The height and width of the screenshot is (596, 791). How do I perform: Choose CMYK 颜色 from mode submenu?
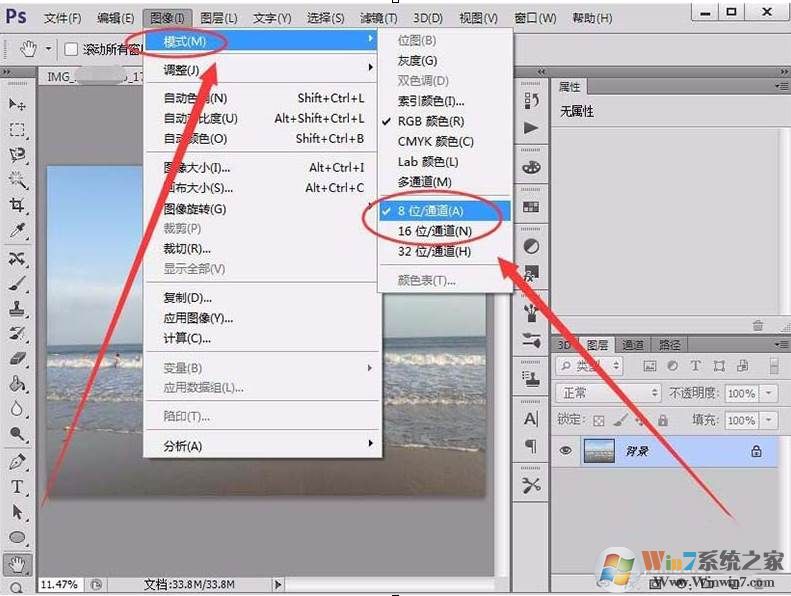(435, 141)
